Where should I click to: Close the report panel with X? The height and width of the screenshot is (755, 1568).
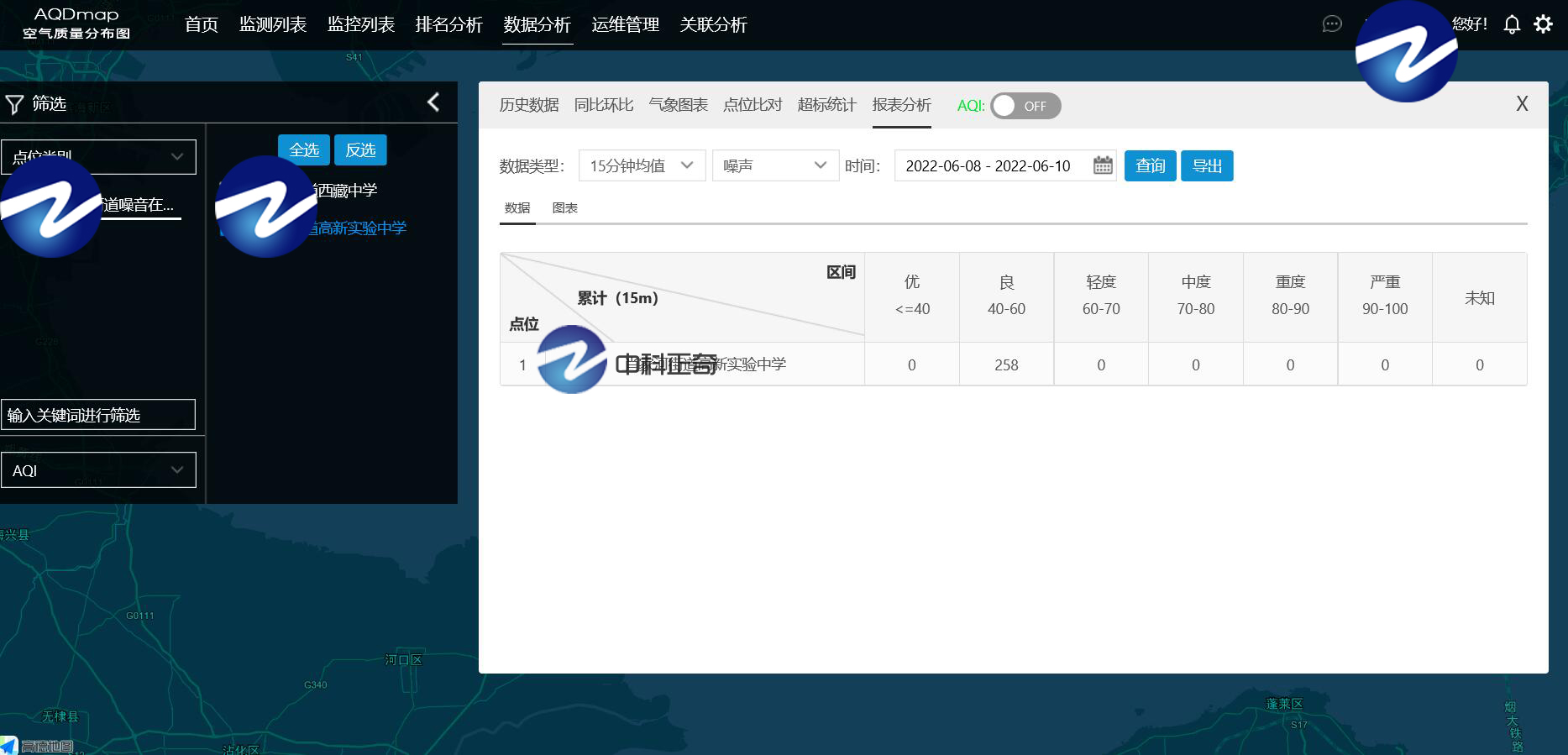(1521, 104)
